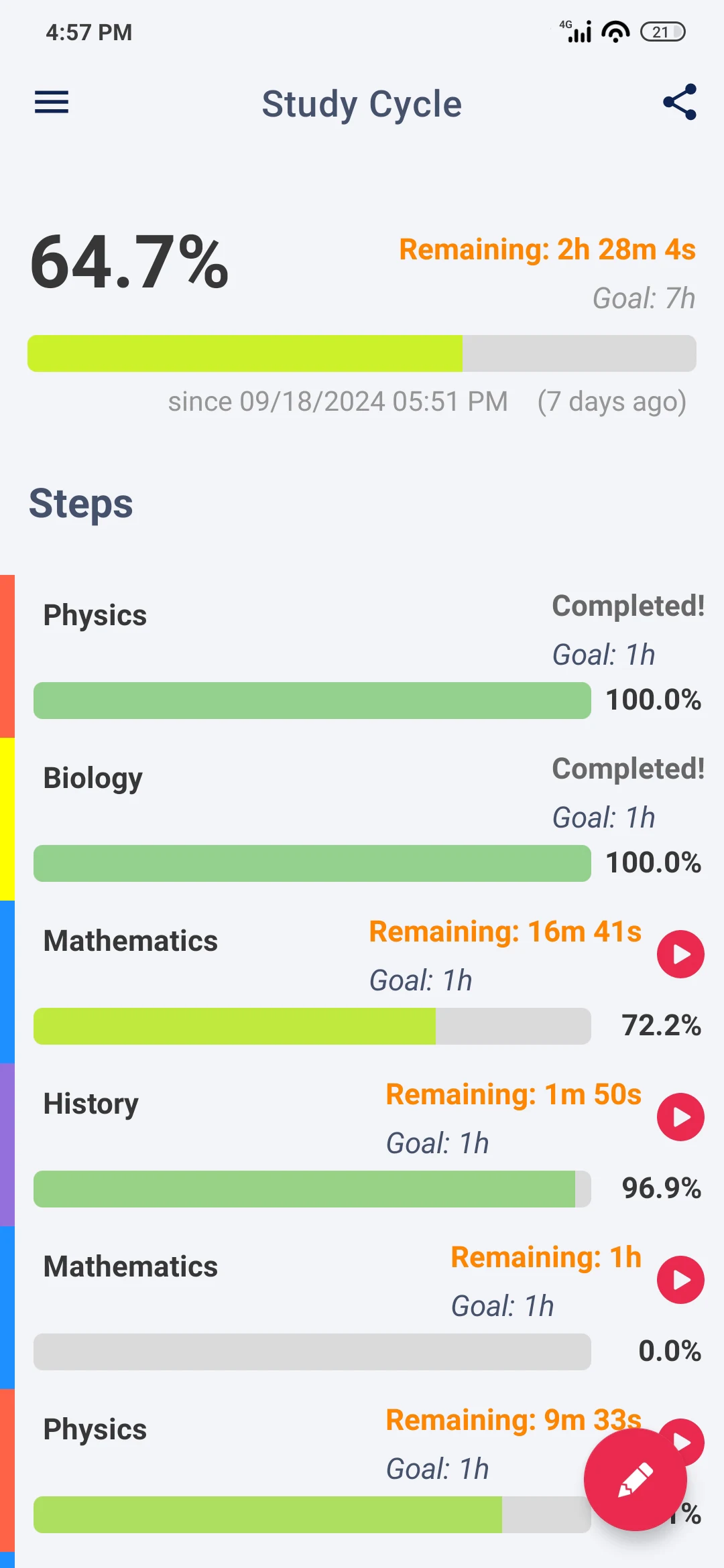Click the since 09/18/2024 date text
The width and height of the screenshot is (724, 1568).
338,402
